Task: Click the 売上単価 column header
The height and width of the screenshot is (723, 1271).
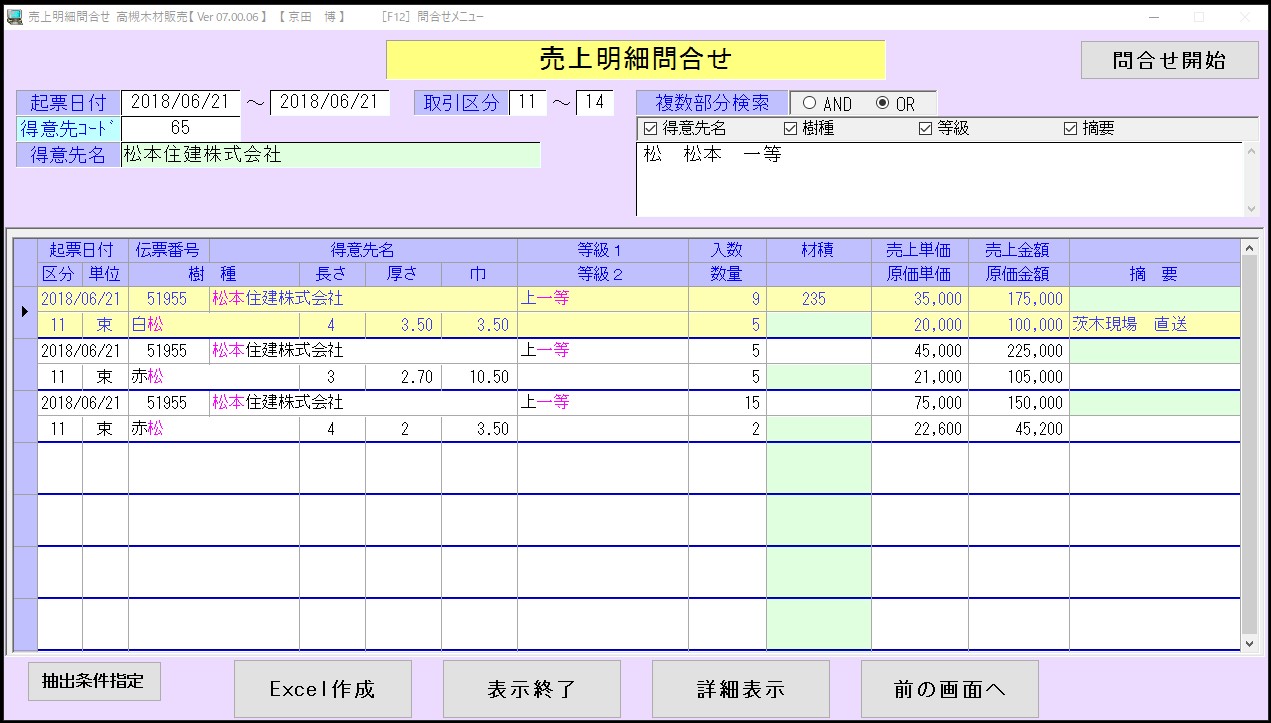Action: (919, 250)
